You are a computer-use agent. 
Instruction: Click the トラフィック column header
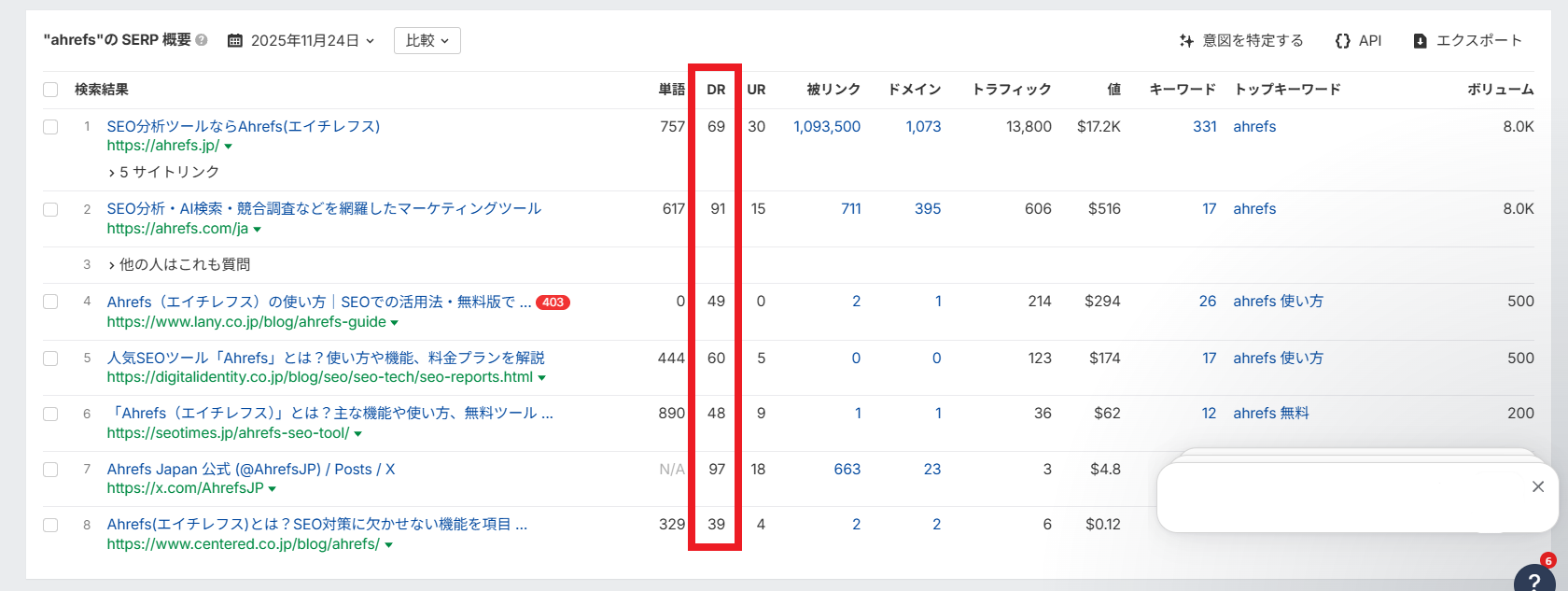(x=1012, y=90)
